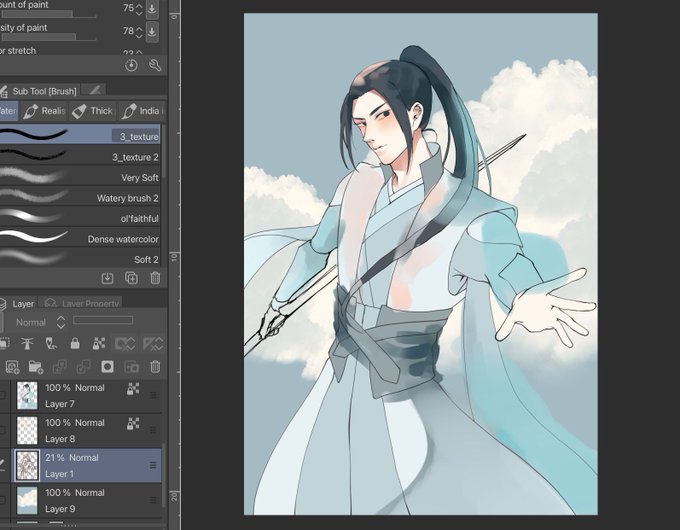680x530 pixels.
Task: Set as reference layer lighthouse icon
Action: 27,344
